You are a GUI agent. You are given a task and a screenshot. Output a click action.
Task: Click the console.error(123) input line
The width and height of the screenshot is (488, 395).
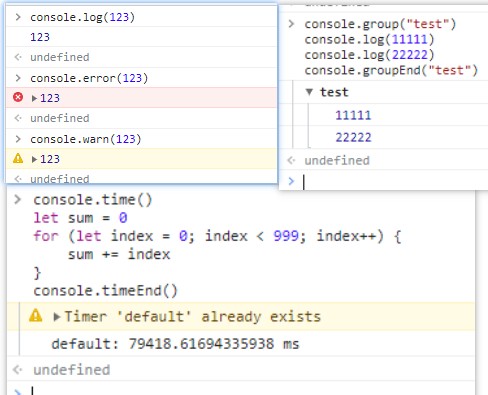(x=89, y=78)
